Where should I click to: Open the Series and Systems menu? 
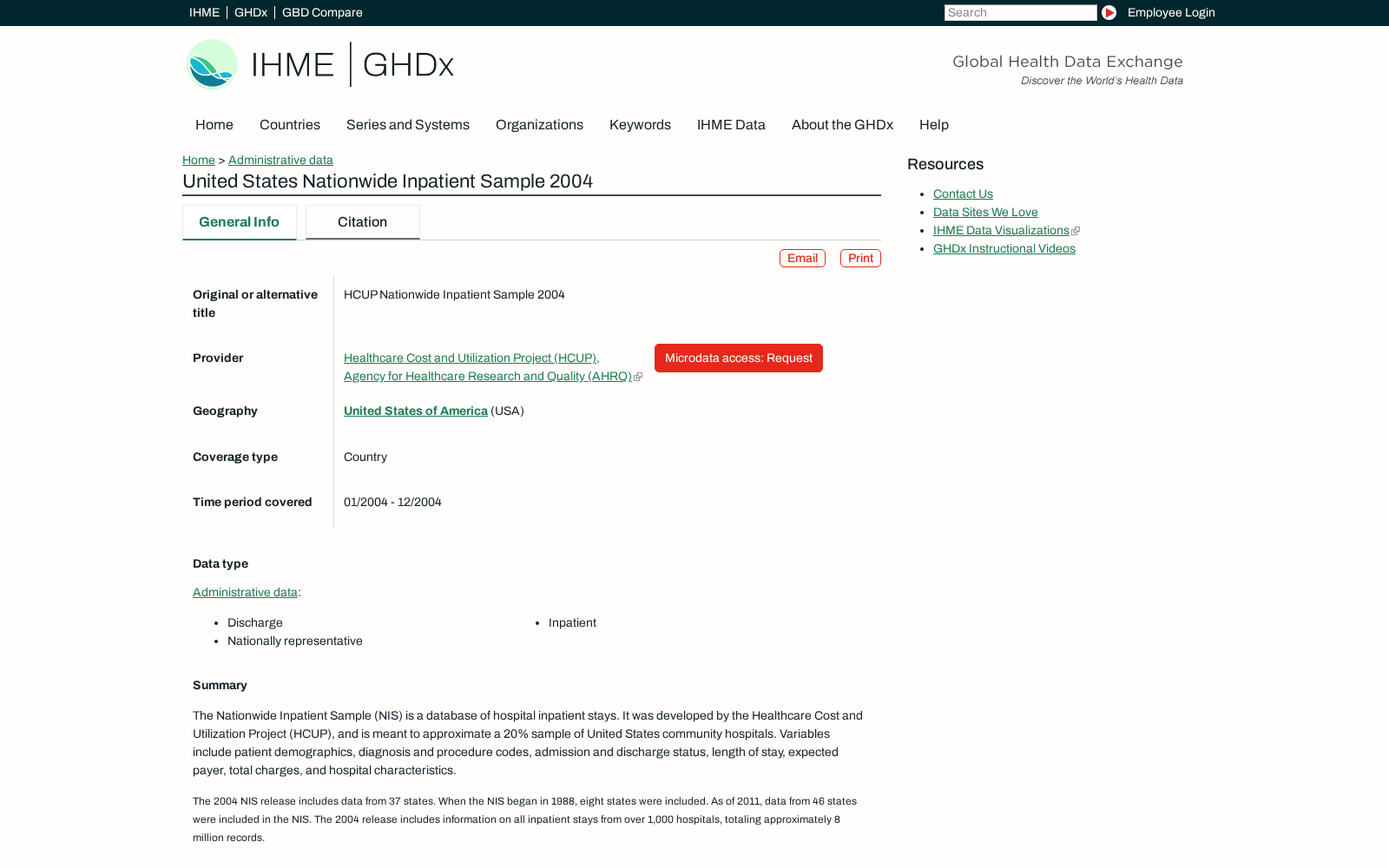point(408,124)
